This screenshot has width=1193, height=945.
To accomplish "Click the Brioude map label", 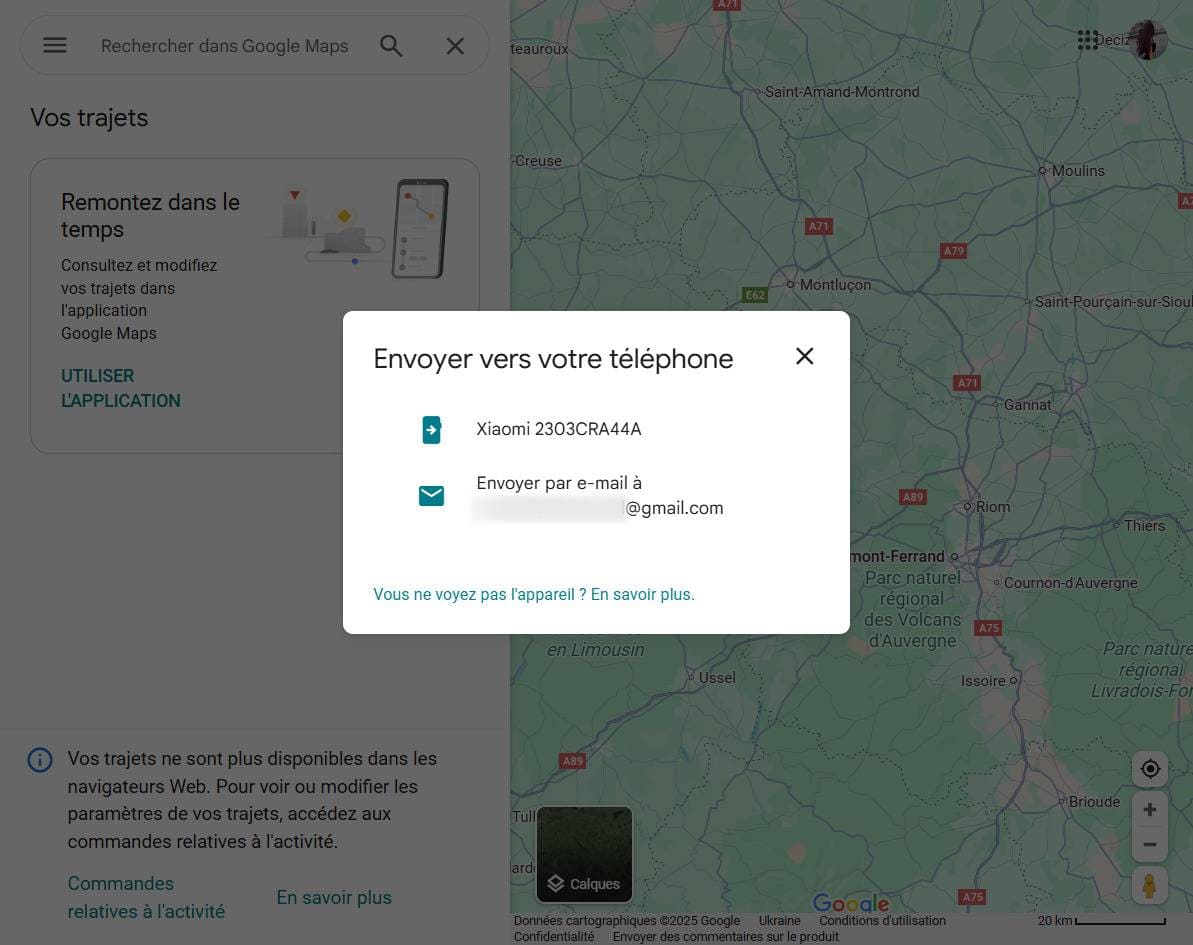I will click(1094, 802).
